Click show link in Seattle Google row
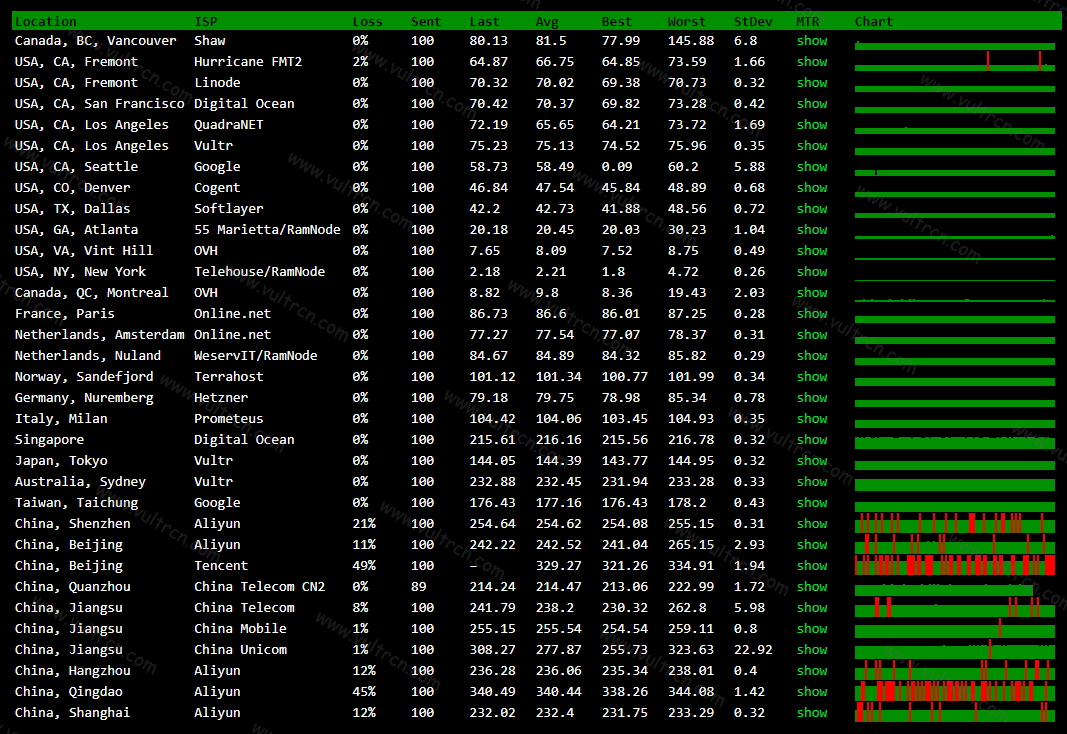This screenshot has height=734, width=1067. coord(812,167)
